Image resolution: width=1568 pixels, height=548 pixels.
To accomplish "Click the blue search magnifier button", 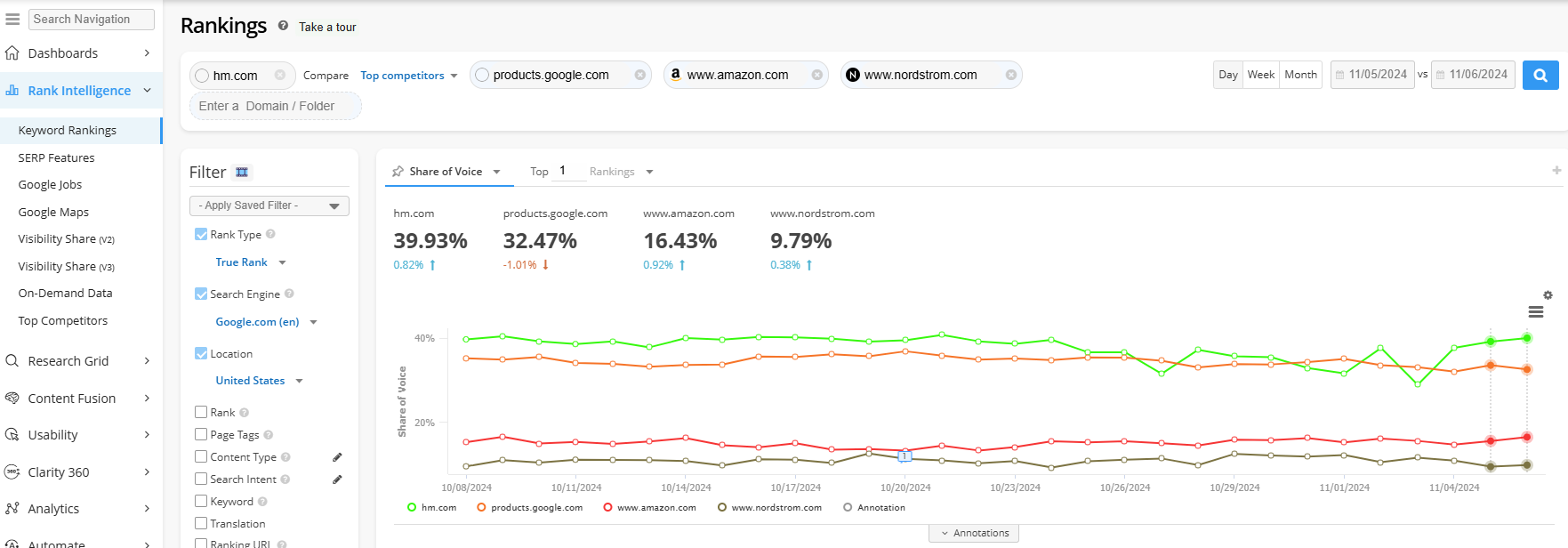I will click(1540, 76).
